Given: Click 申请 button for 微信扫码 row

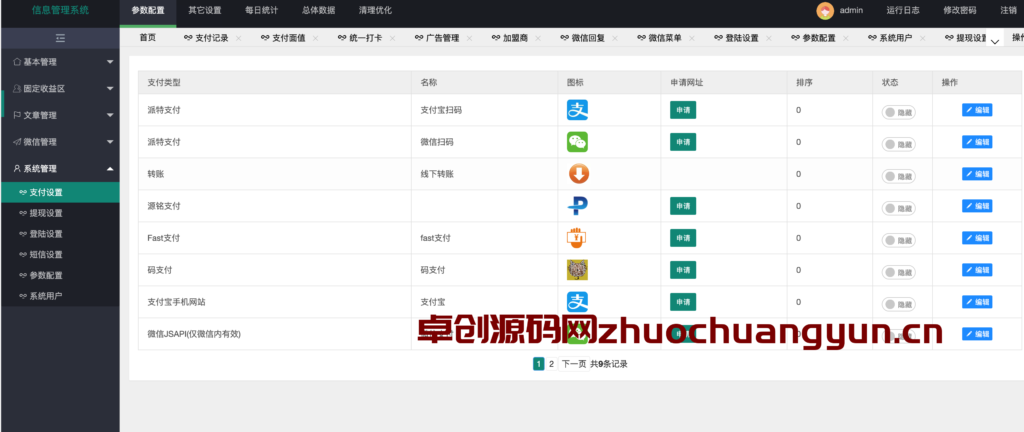Looking at the screenshot, I should click(683, 142).
